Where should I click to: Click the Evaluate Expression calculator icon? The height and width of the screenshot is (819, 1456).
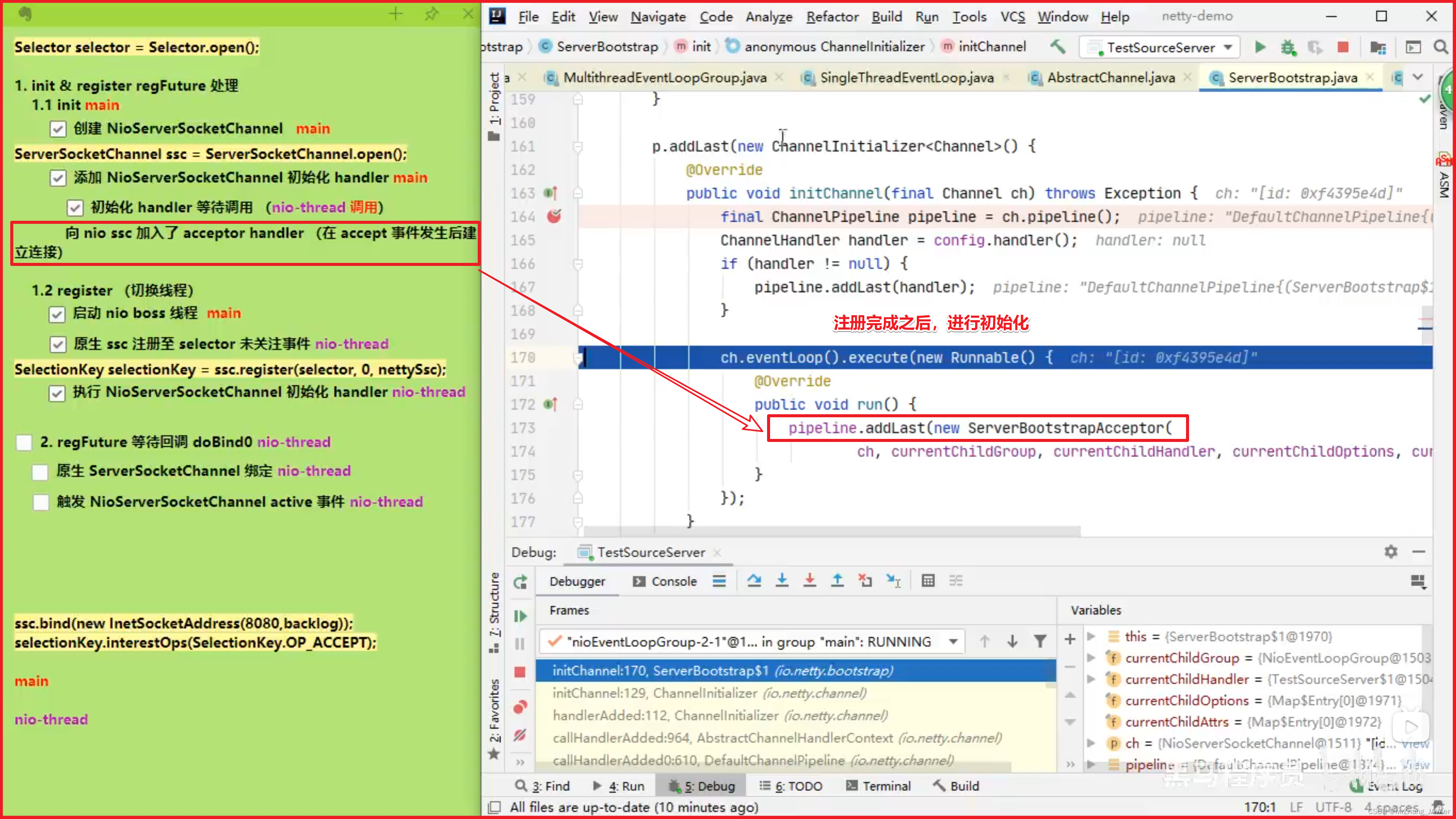point(927,580)
